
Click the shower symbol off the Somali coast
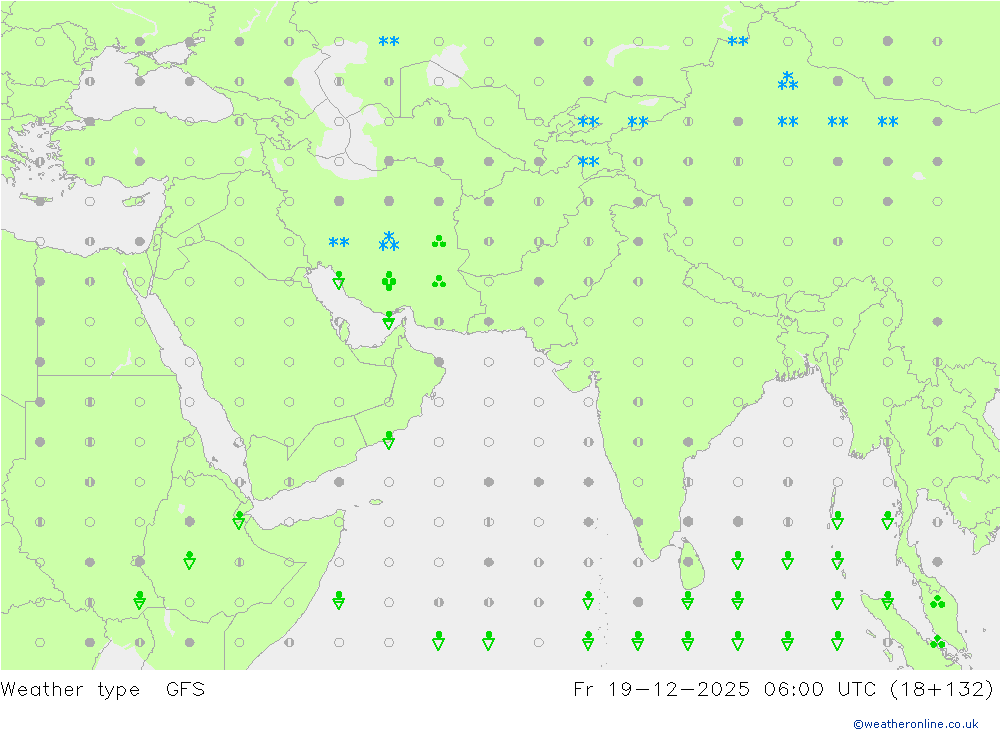pos(339,600)
